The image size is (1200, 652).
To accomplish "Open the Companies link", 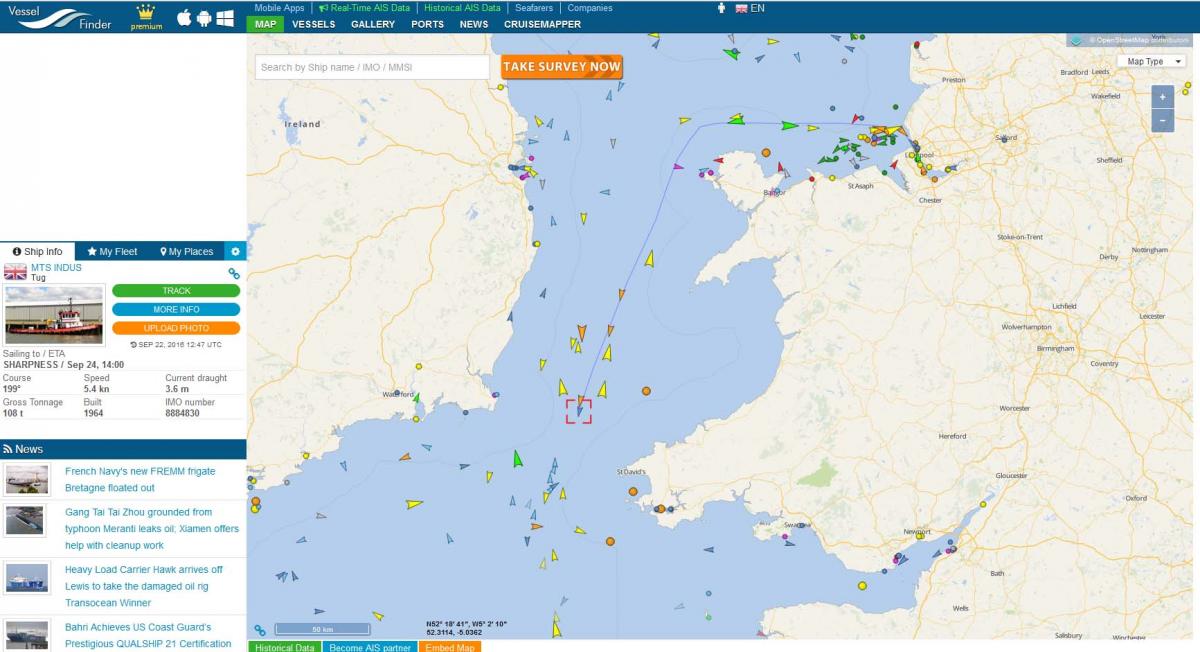I will point(590,8).
